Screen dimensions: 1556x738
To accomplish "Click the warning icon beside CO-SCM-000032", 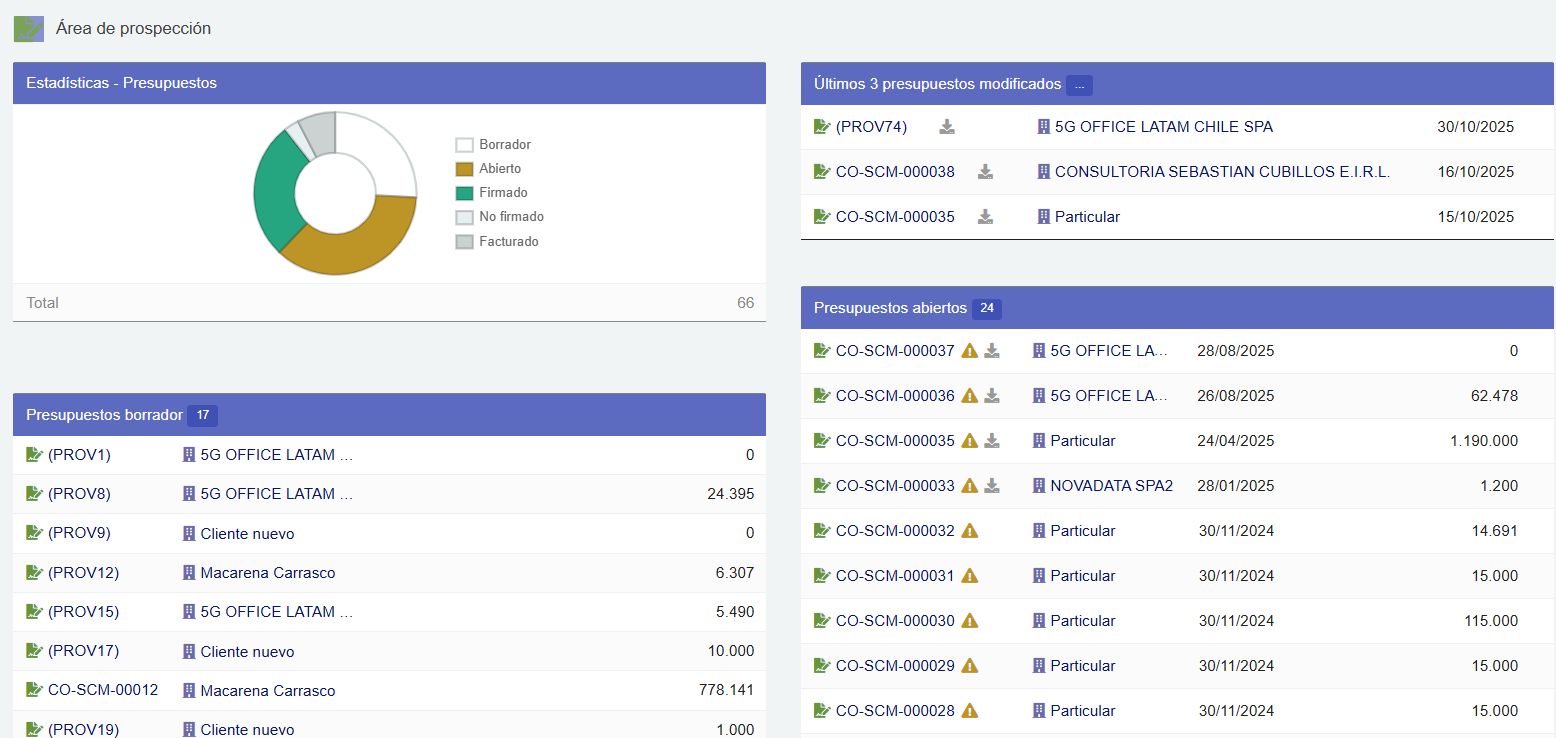I will 969,531.
